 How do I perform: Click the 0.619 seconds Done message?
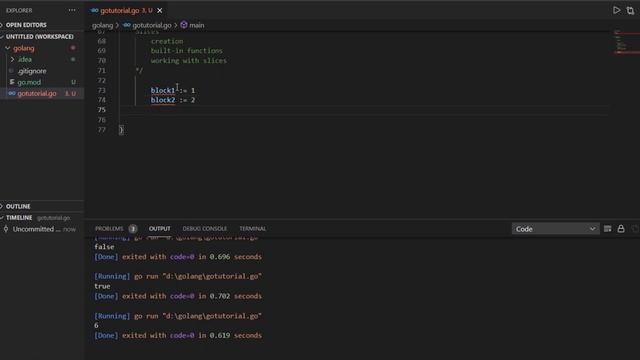coord(178,335)
